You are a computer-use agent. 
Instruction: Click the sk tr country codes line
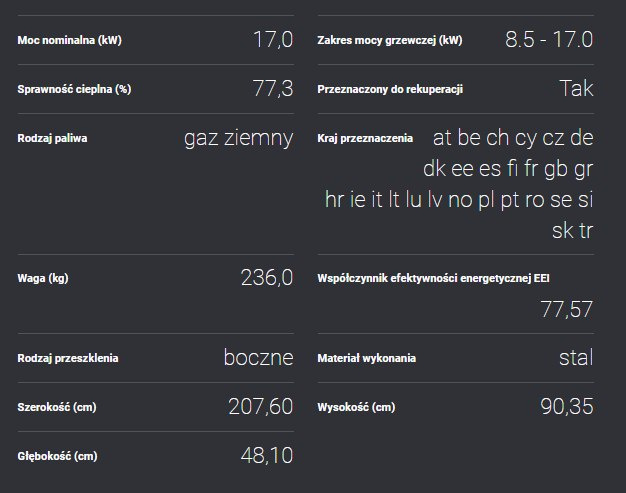point(573,230)
